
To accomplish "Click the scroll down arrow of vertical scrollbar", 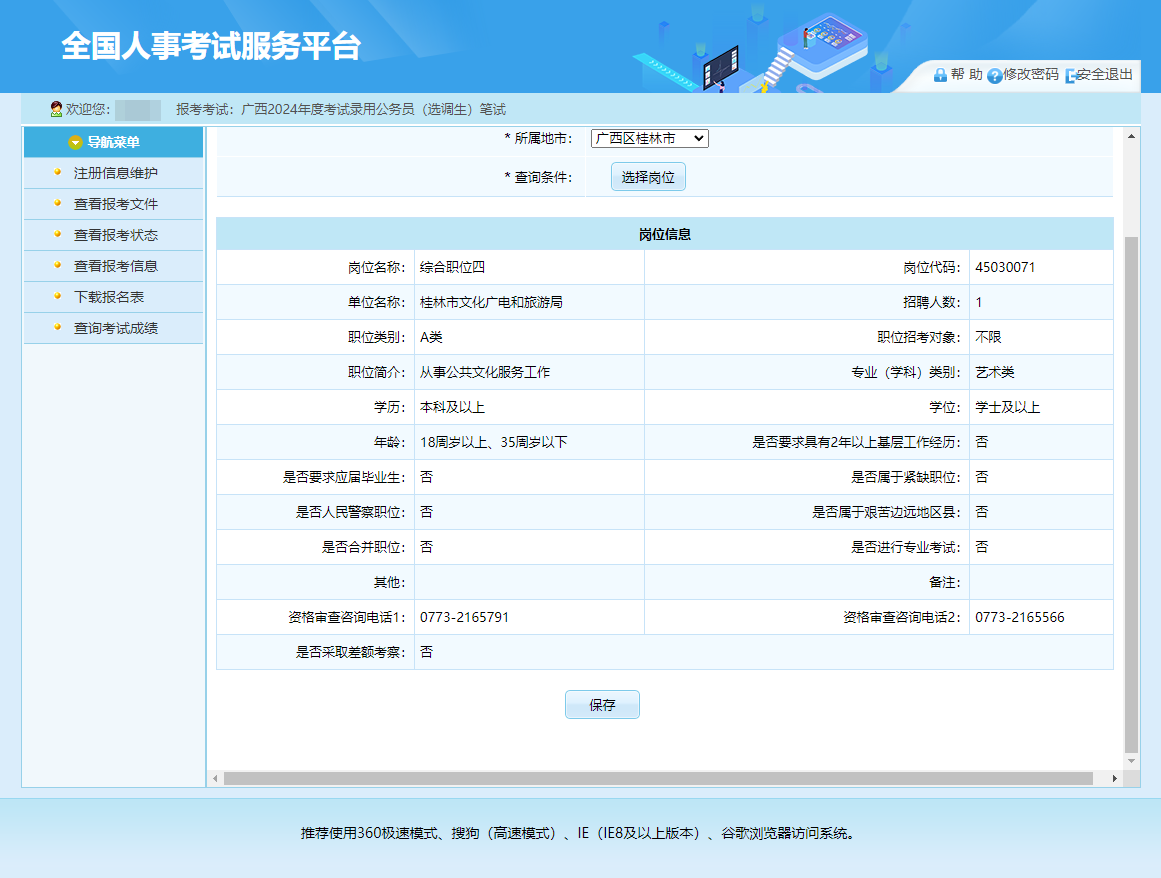I will 1131,762.
